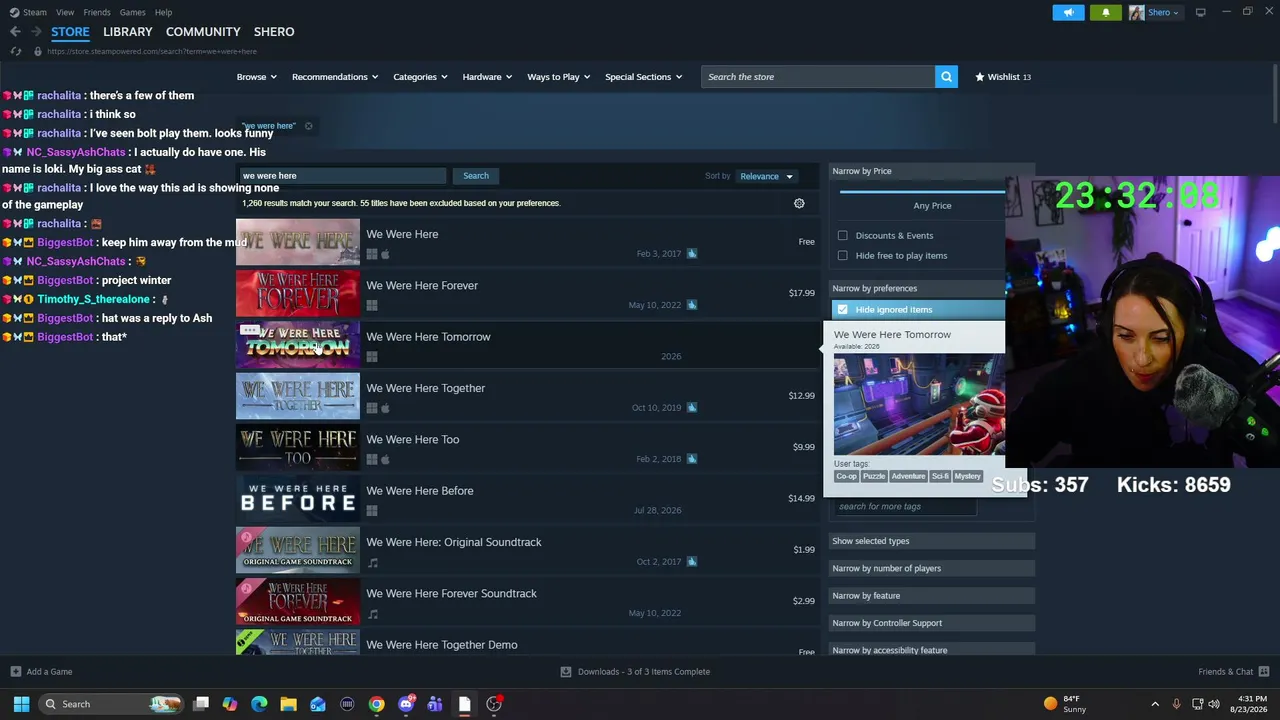Open Downloads status at the bottom
Screen dimensions: 1280x720
point(636,672)
